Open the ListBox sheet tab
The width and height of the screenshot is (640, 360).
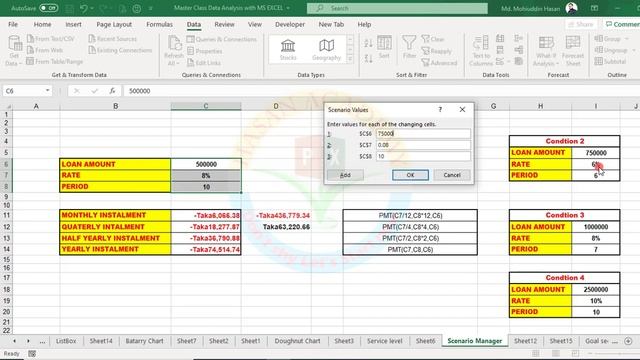point(66,341)
